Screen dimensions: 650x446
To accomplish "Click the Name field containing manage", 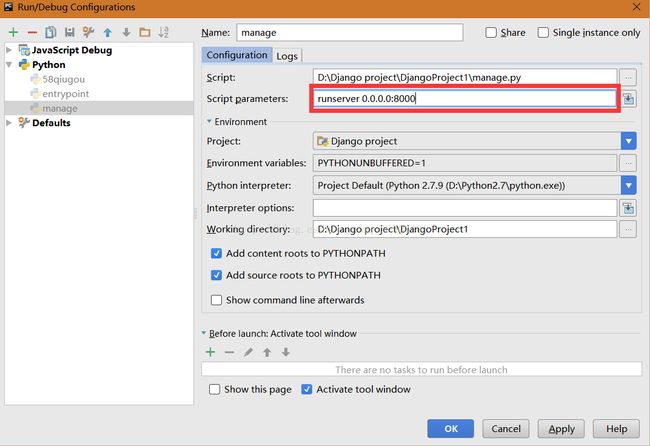I will 350,32.
